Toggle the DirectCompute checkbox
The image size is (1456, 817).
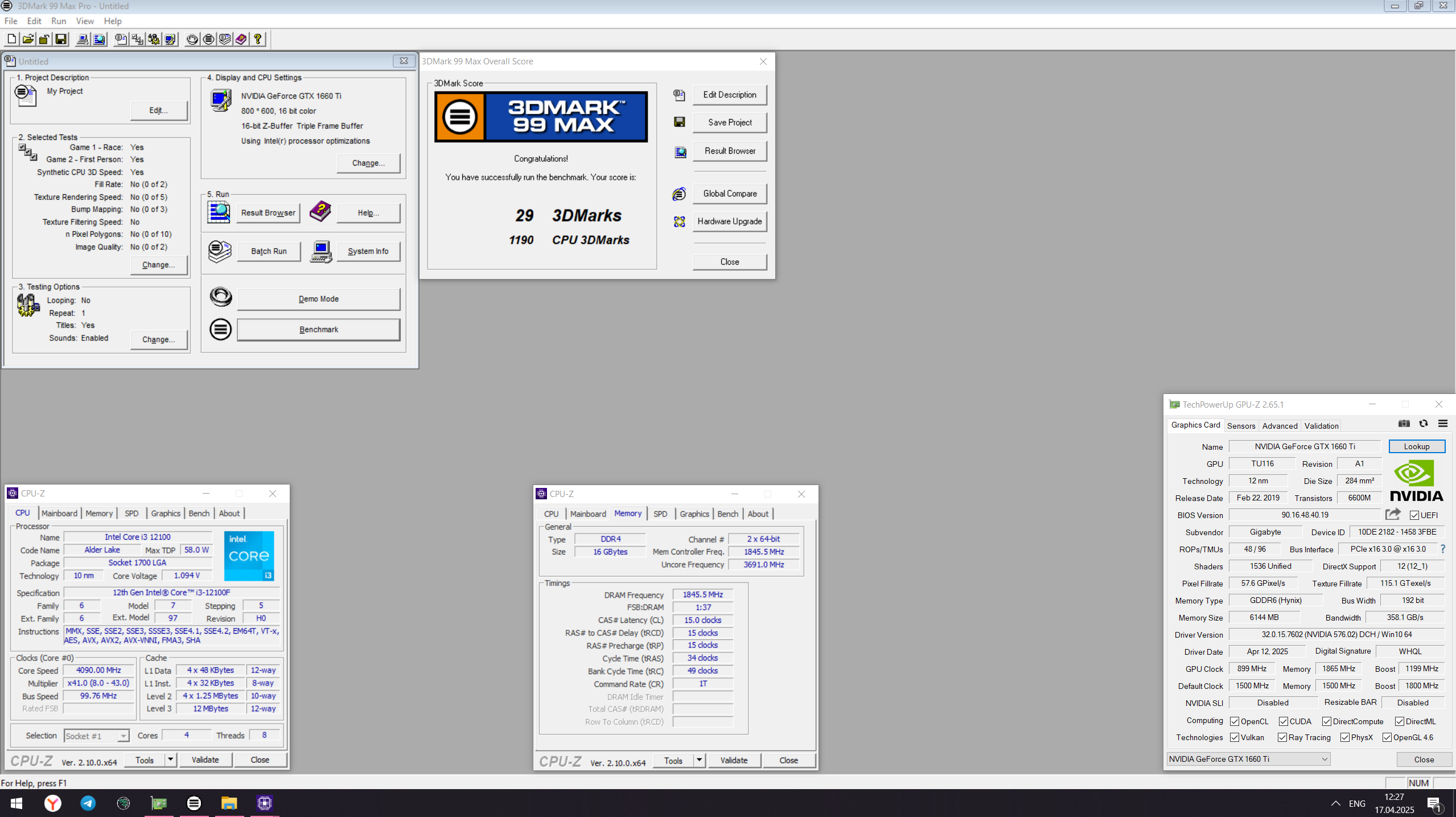(x=1327, y=721)
